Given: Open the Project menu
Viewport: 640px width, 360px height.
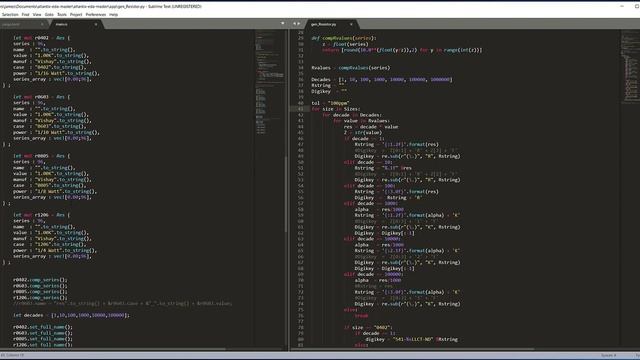Looking at the screenshot, I should coord(76,14).
